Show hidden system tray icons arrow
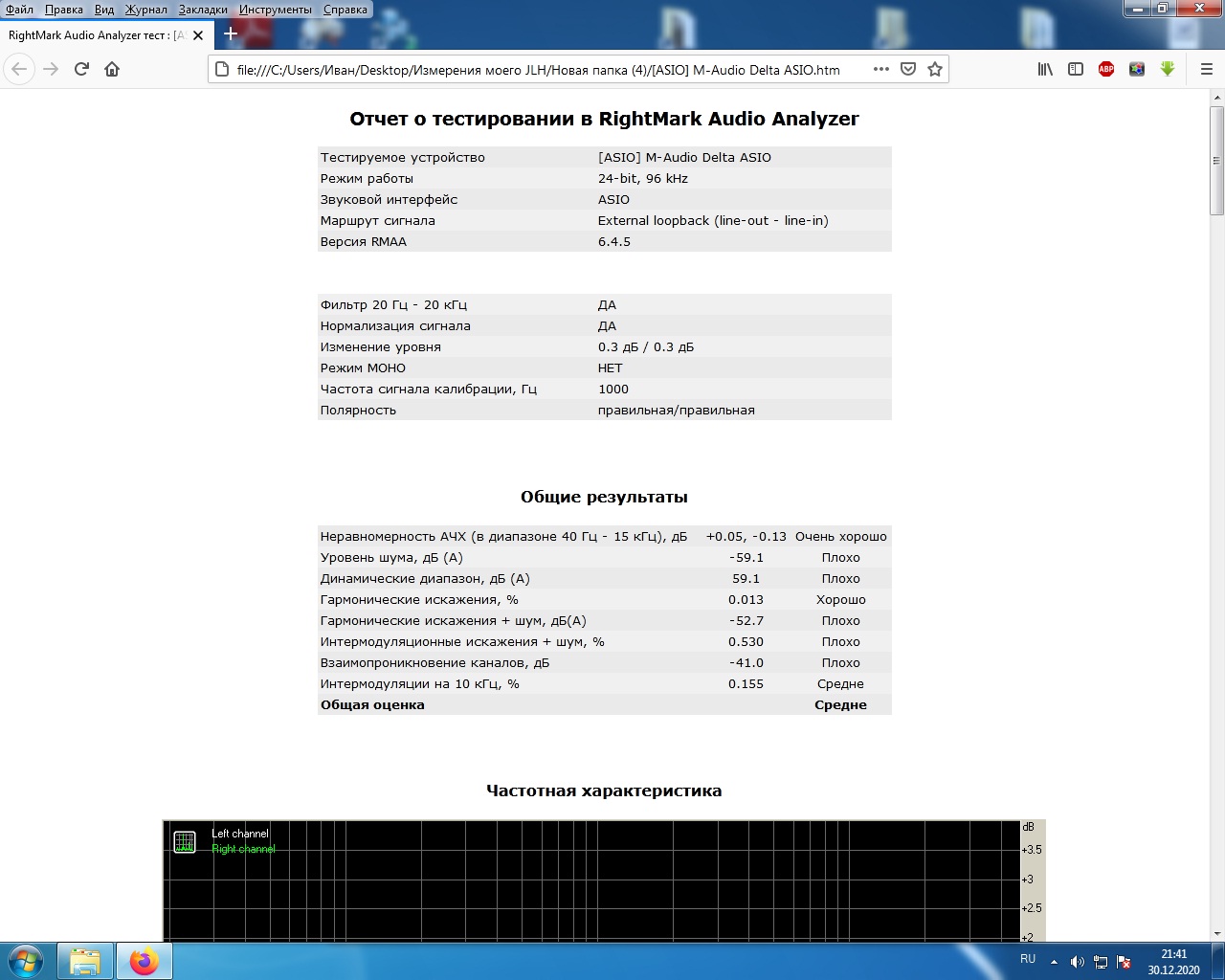 click(1054, 962)
